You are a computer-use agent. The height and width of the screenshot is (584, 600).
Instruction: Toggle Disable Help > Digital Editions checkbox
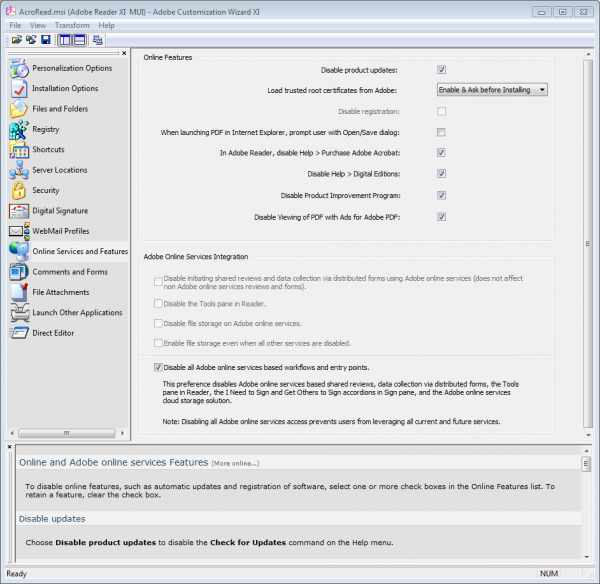[x=441, y=174]
